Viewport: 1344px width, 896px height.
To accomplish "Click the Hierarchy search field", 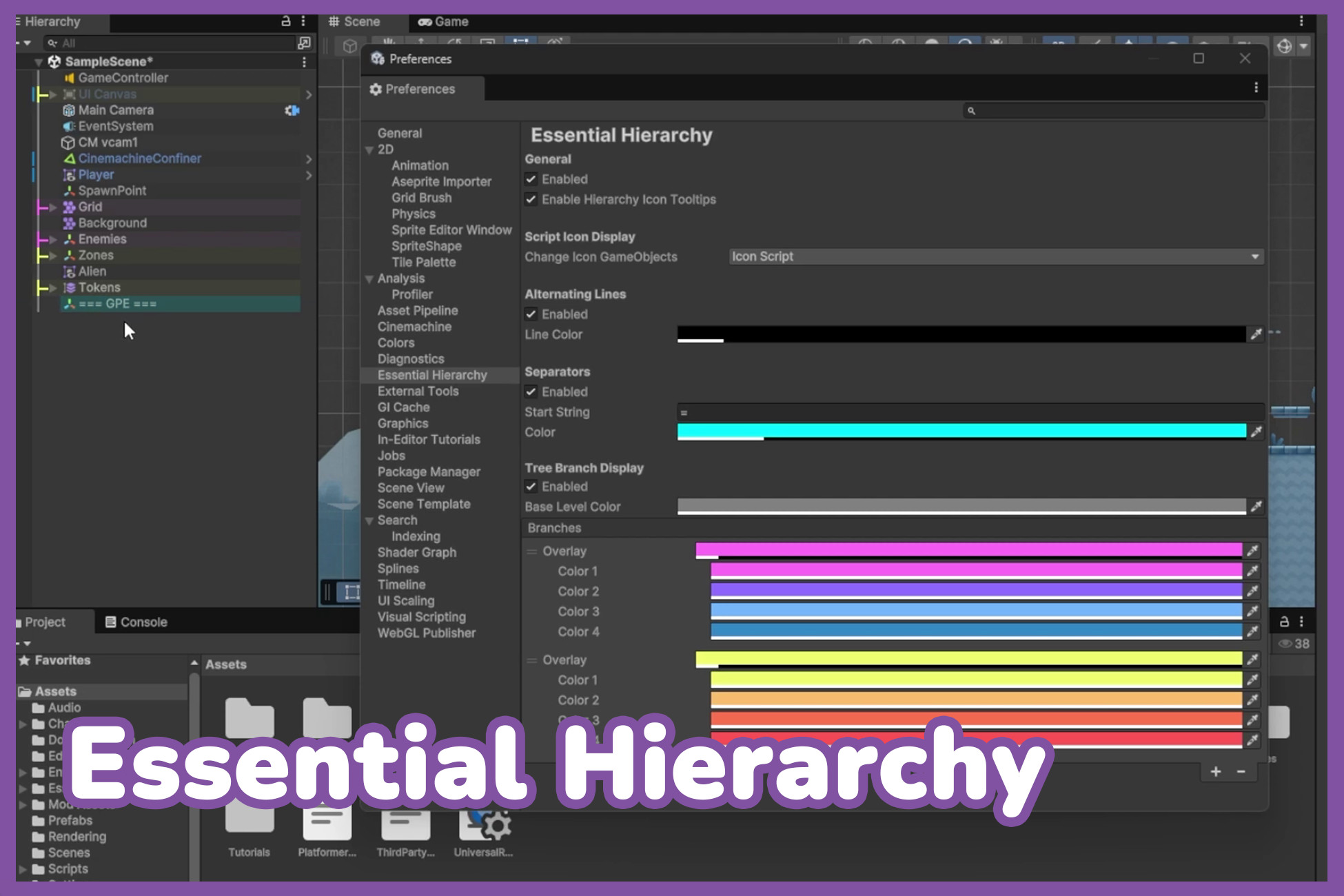I will pyautogui.click(x=169, y=43).
